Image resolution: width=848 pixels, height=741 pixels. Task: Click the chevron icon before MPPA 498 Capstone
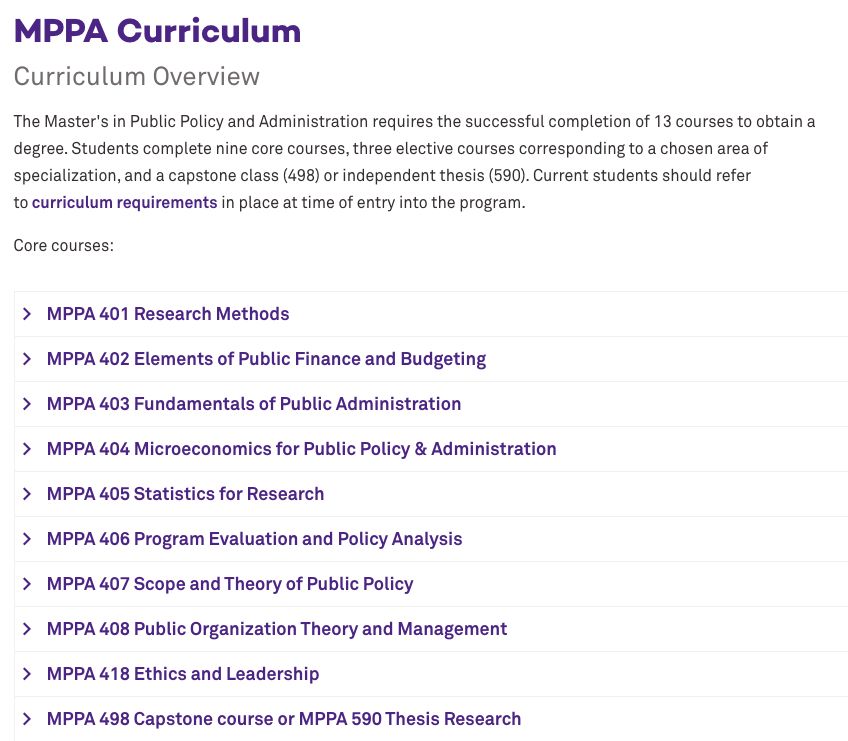click(27, 719)
